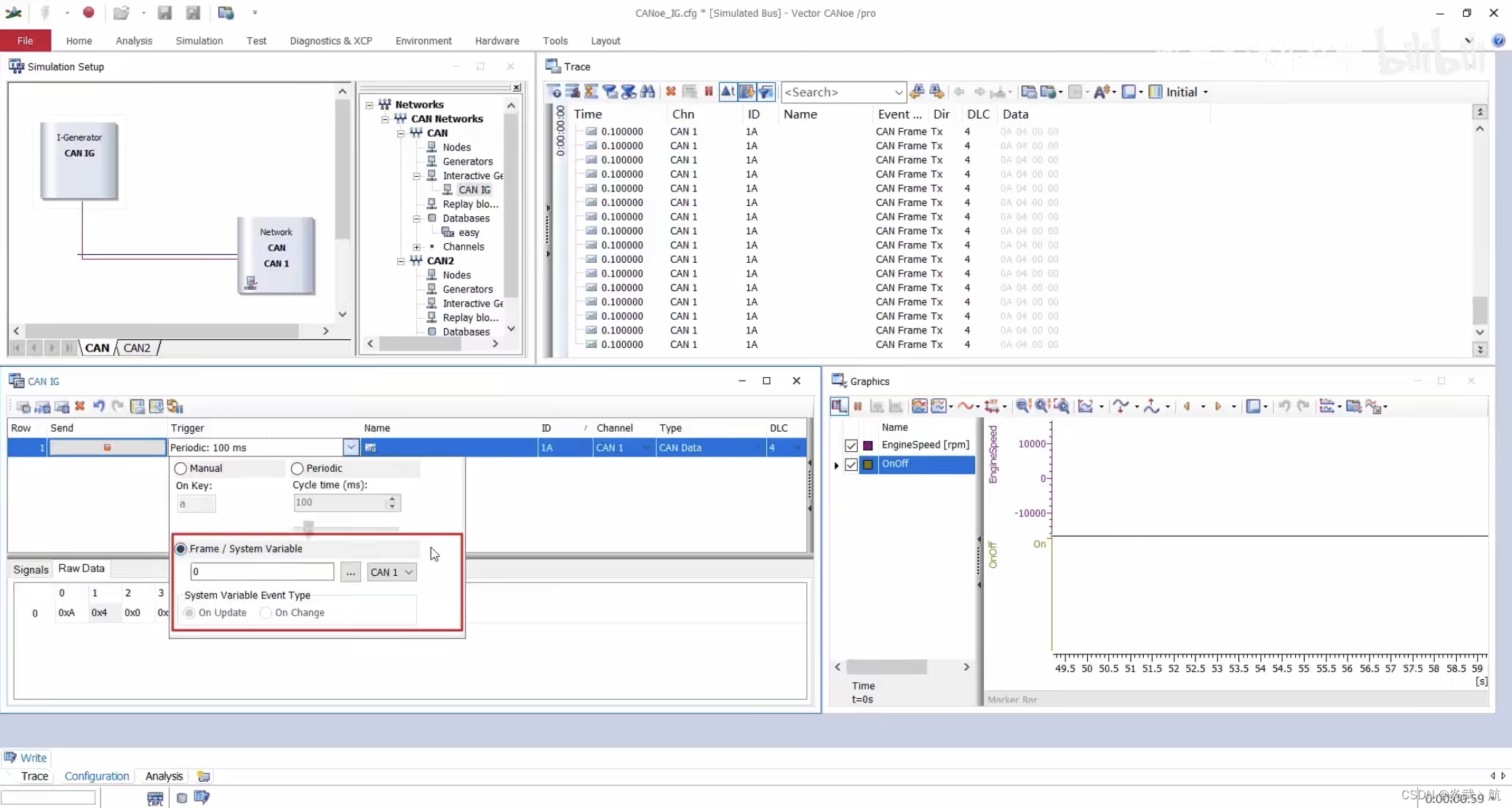Click the add CAN FD frame icon
Screen dimensions: 1512x808
(42, 406)
